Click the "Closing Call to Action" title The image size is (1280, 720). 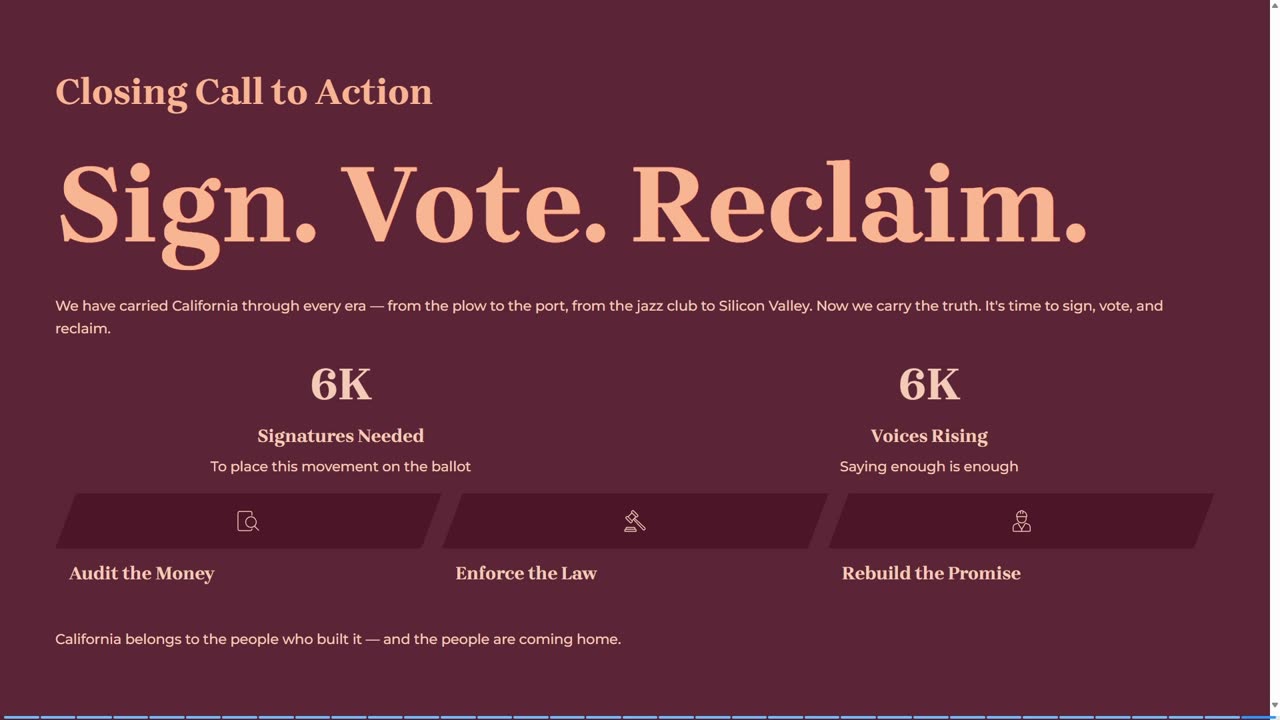244,91
